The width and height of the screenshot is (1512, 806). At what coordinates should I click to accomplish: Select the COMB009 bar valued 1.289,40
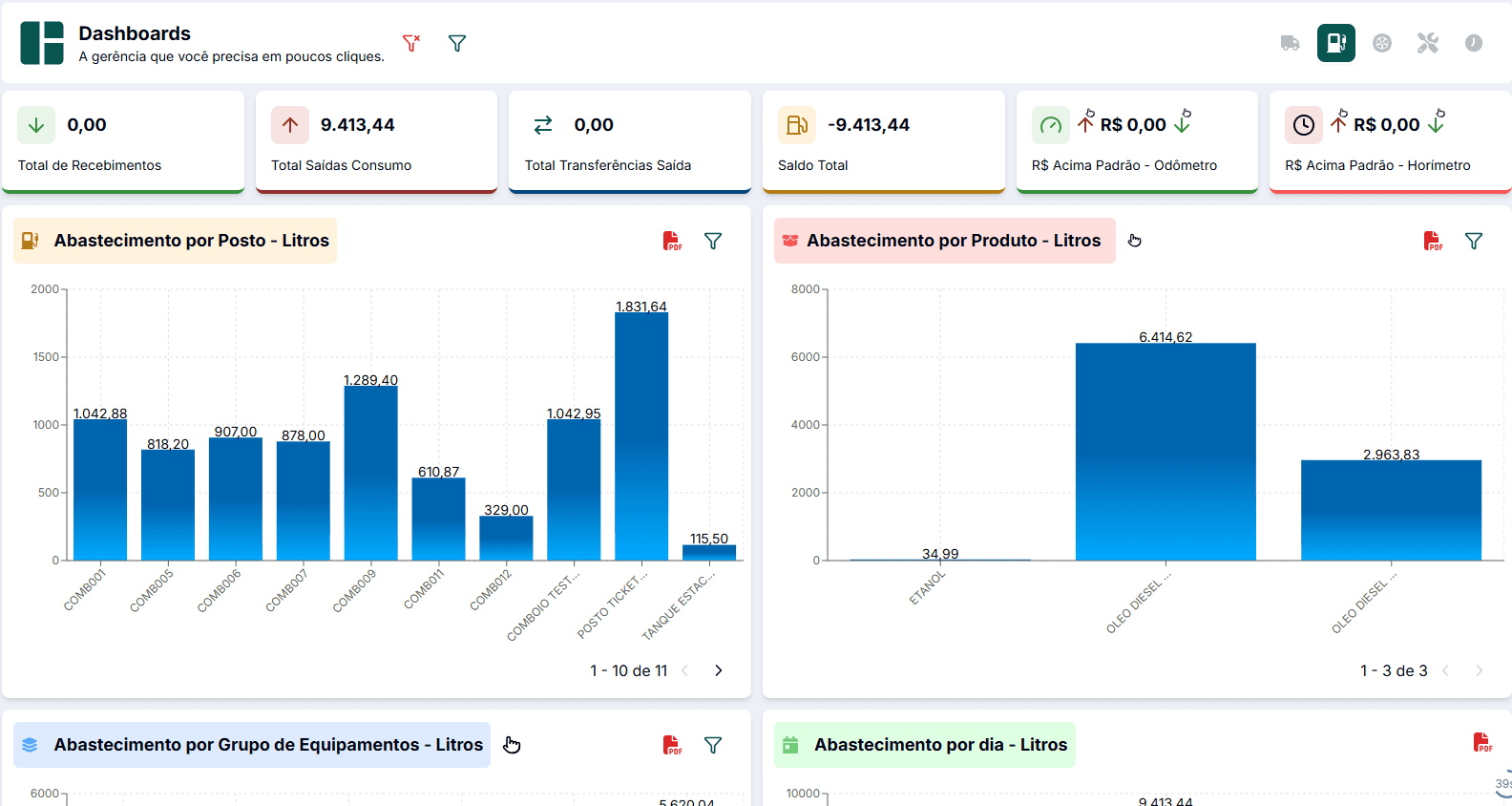click(371, 473)
